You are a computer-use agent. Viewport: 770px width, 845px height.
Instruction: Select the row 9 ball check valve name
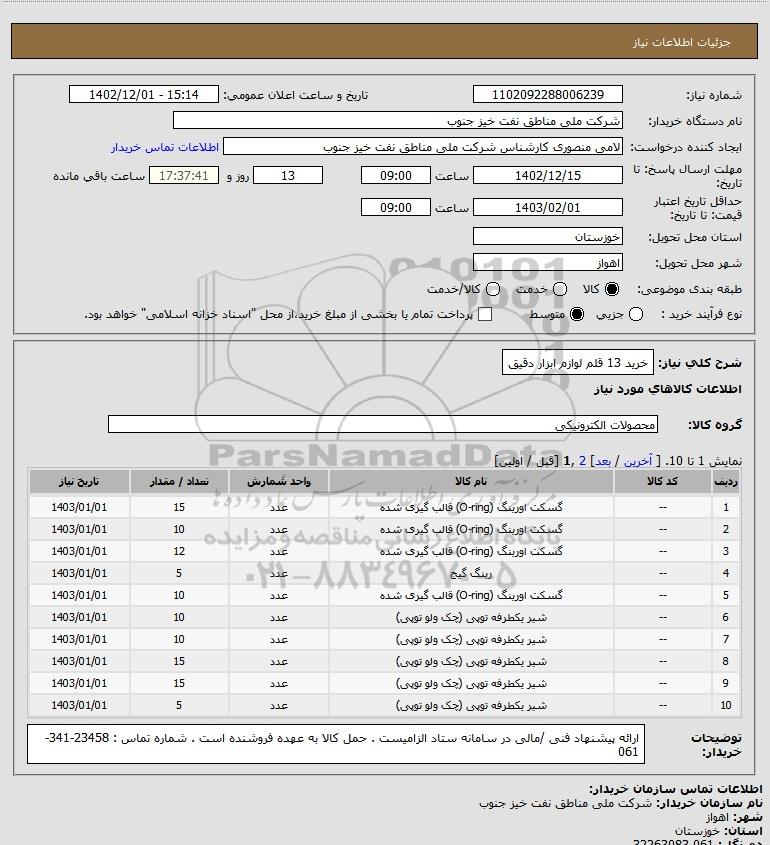point(471,683)
